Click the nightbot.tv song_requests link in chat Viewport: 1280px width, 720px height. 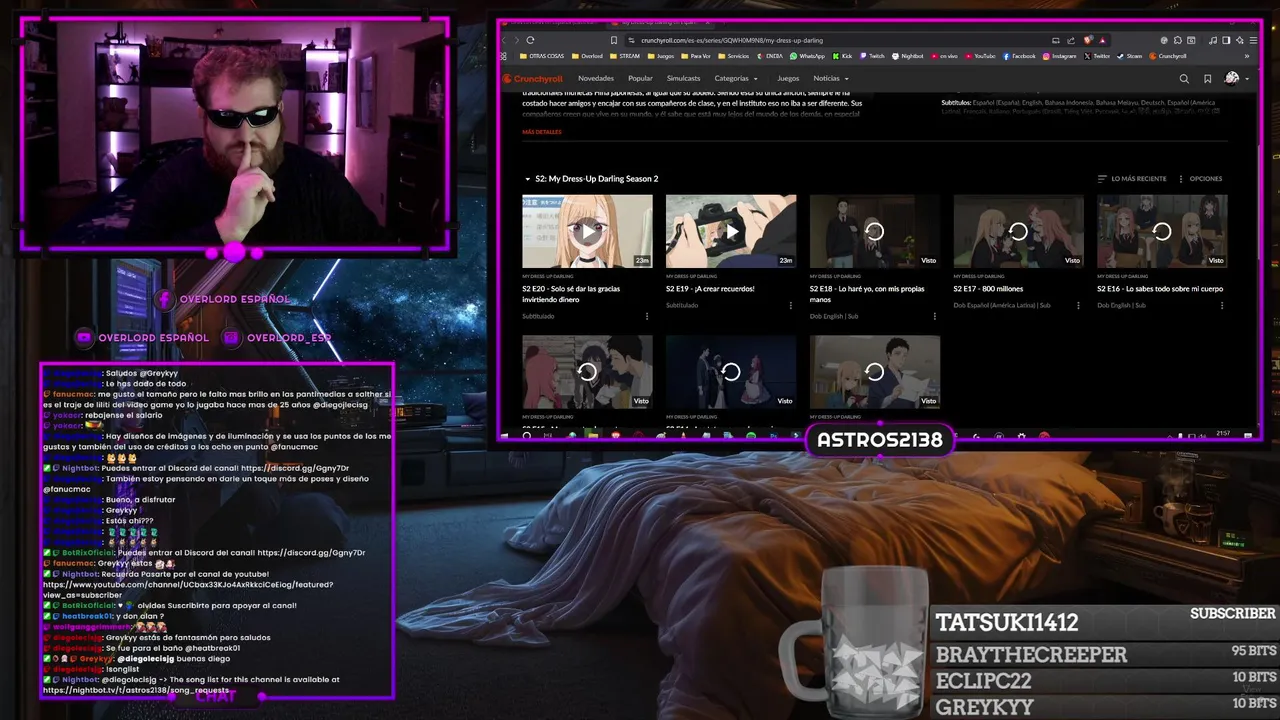point(136,690)
